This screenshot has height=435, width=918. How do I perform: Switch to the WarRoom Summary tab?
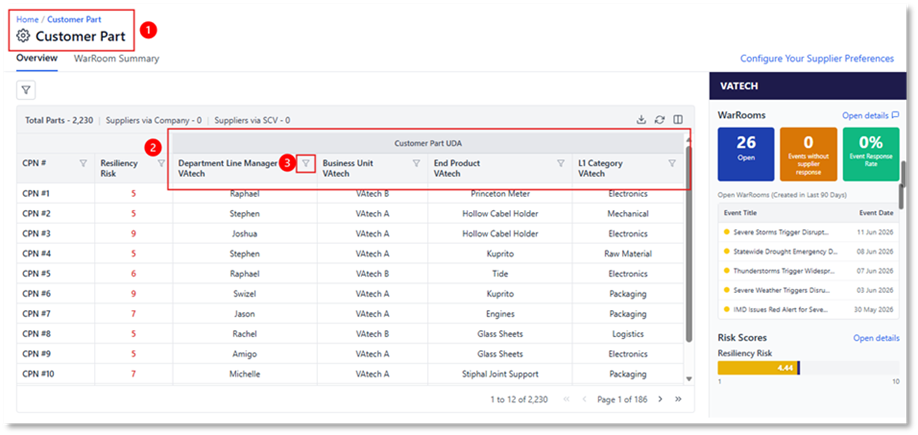[117, 59]
